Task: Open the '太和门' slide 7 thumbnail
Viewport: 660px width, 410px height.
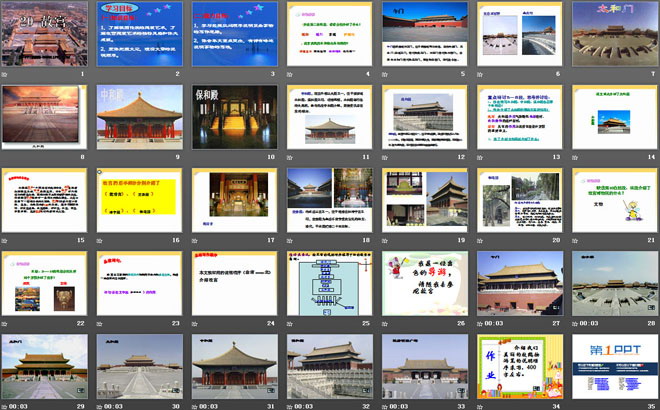Action: pos(616,34)
